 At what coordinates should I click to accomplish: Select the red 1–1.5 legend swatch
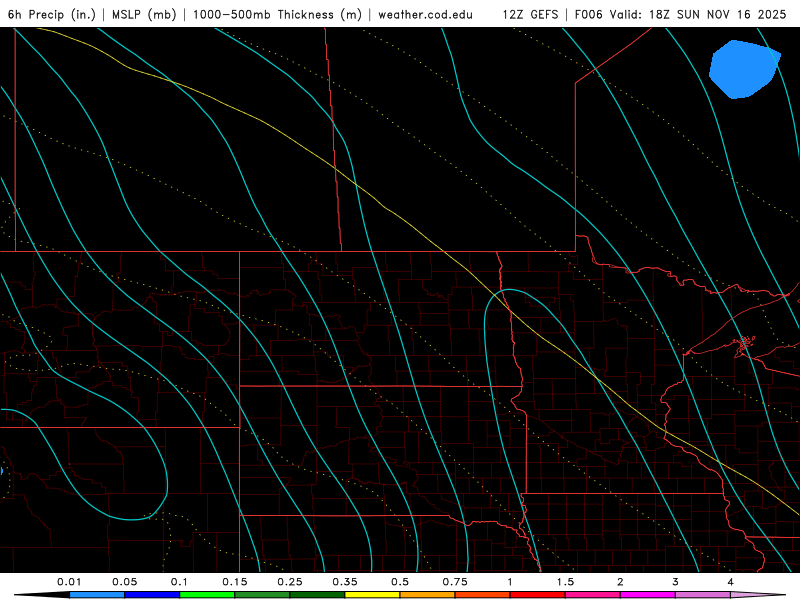tap(538, 595)
